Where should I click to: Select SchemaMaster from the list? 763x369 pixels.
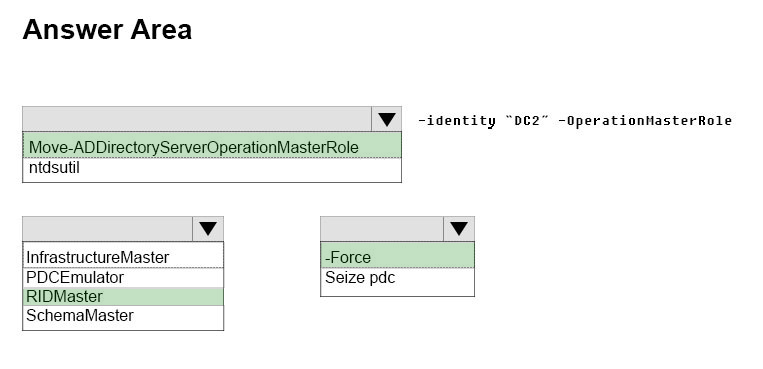123,315
